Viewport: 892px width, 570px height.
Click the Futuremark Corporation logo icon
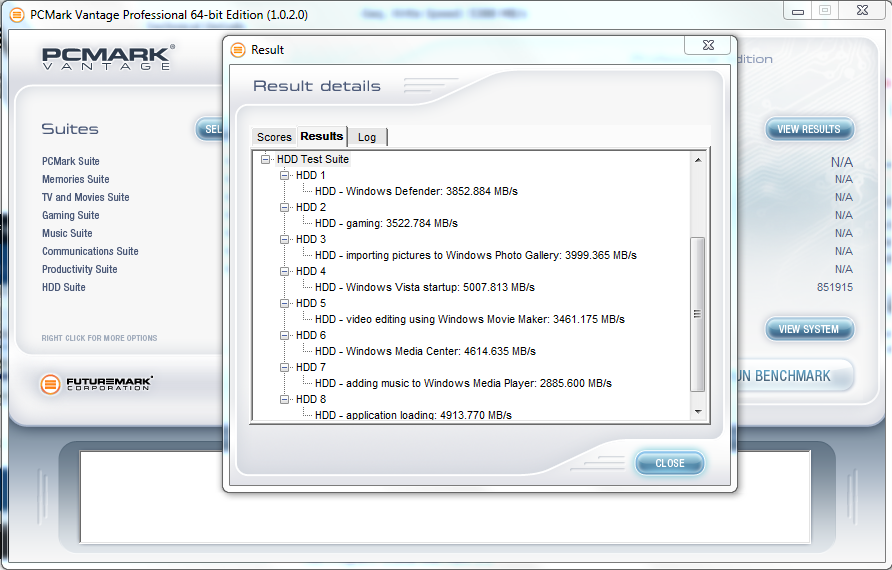(x=50, y=385)
